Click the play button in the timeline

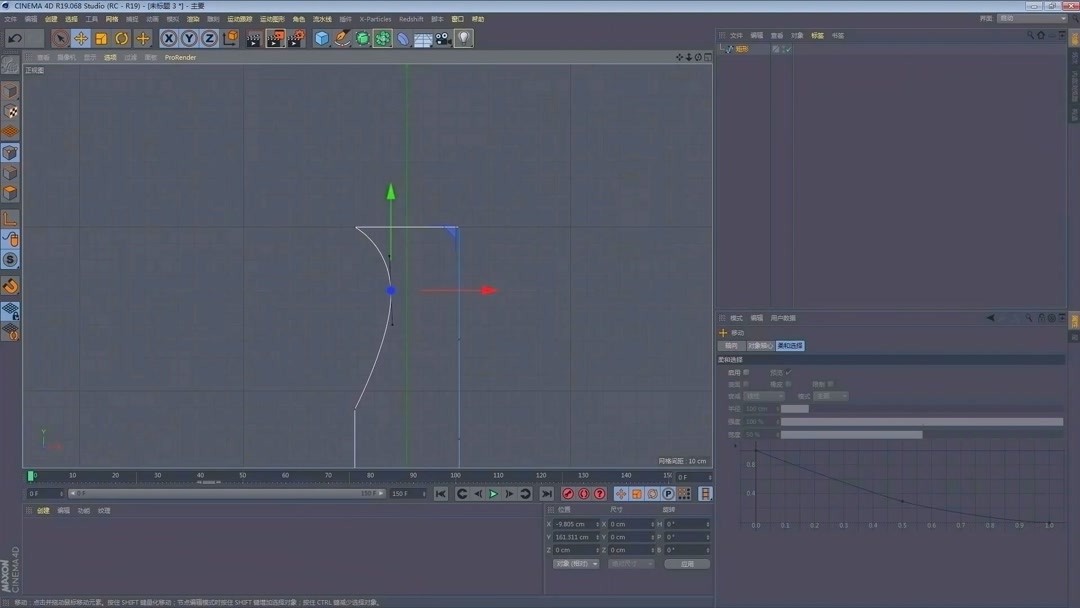(x=493, y=493)
